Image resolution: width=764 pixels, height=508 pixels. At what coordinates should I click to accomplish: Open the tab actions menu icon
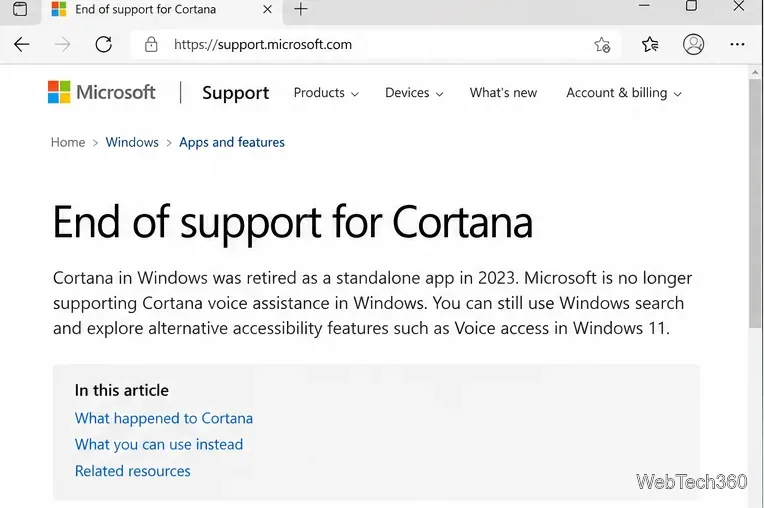pyautogui.click(x=20, y=9)
